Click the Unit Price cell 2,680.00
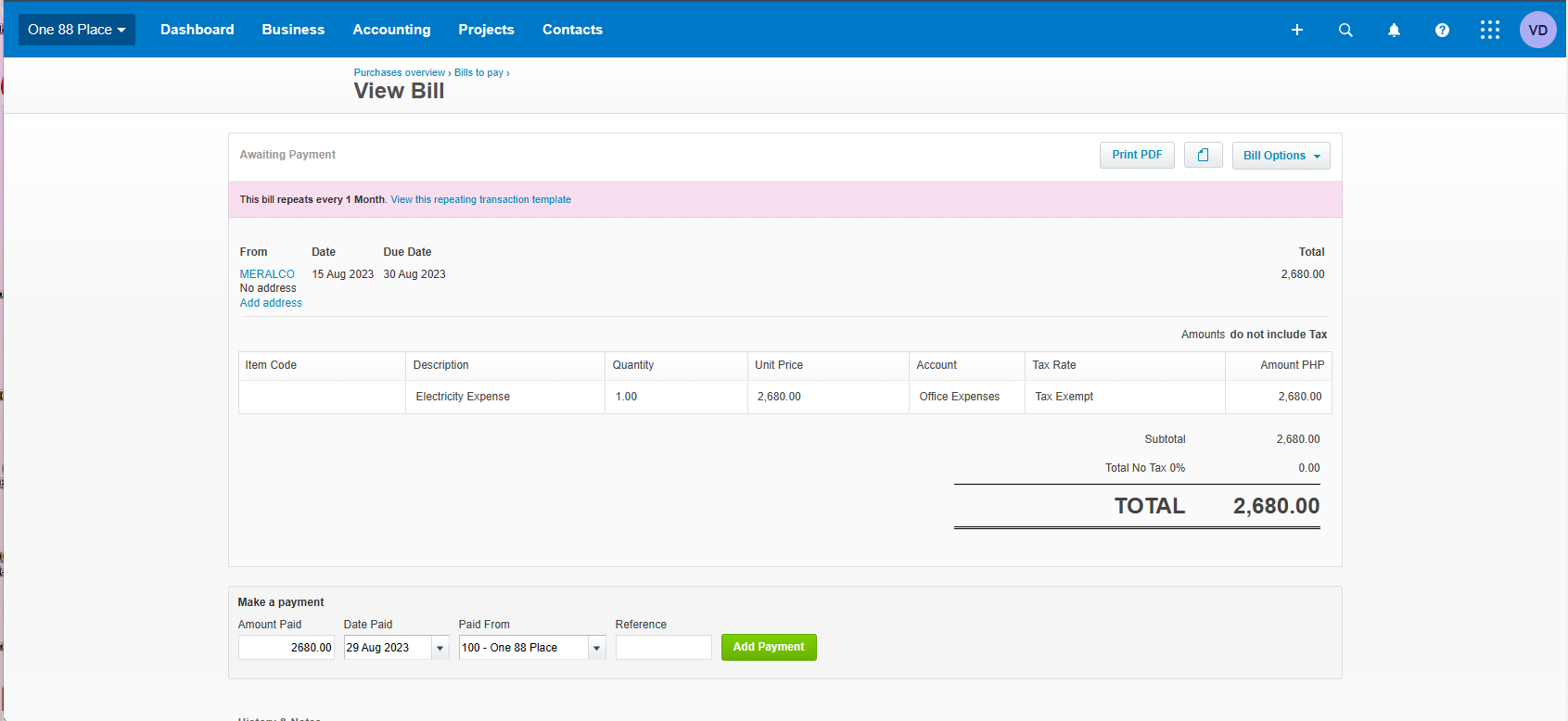Image resolution: width=1568 pixels, height=721 pixels. point(828,397)
